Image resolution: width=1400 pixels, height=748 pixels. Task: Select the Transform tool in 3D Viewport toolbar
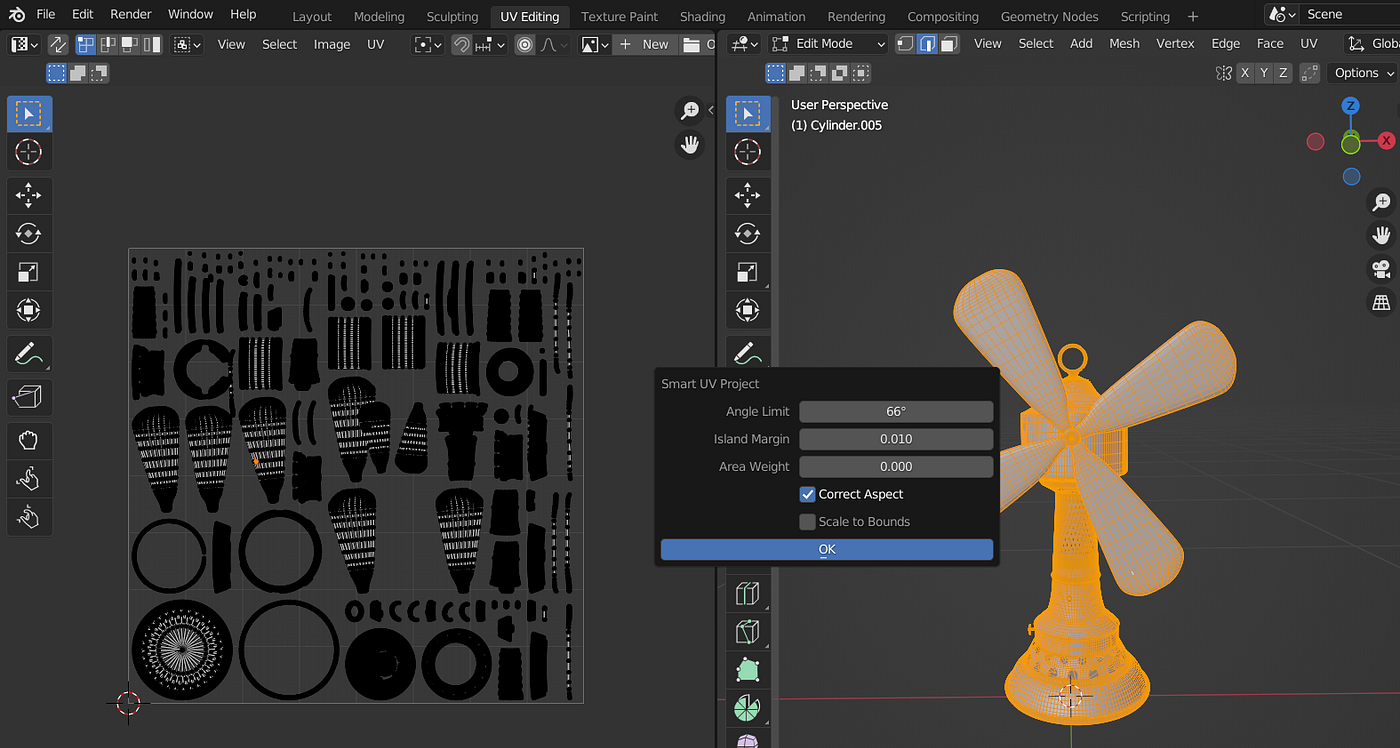click(x=747, y=311)
